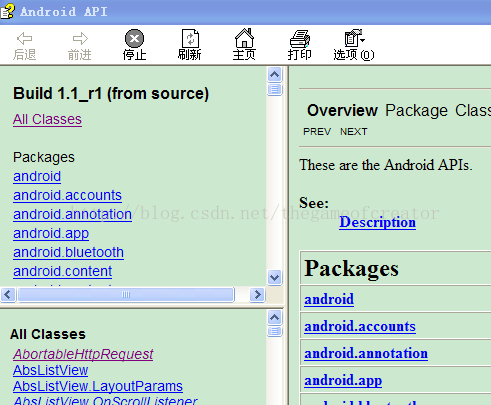This screenshot has width=491, height=405.
Task: Follow the Description link
Action: pos(377,222)
